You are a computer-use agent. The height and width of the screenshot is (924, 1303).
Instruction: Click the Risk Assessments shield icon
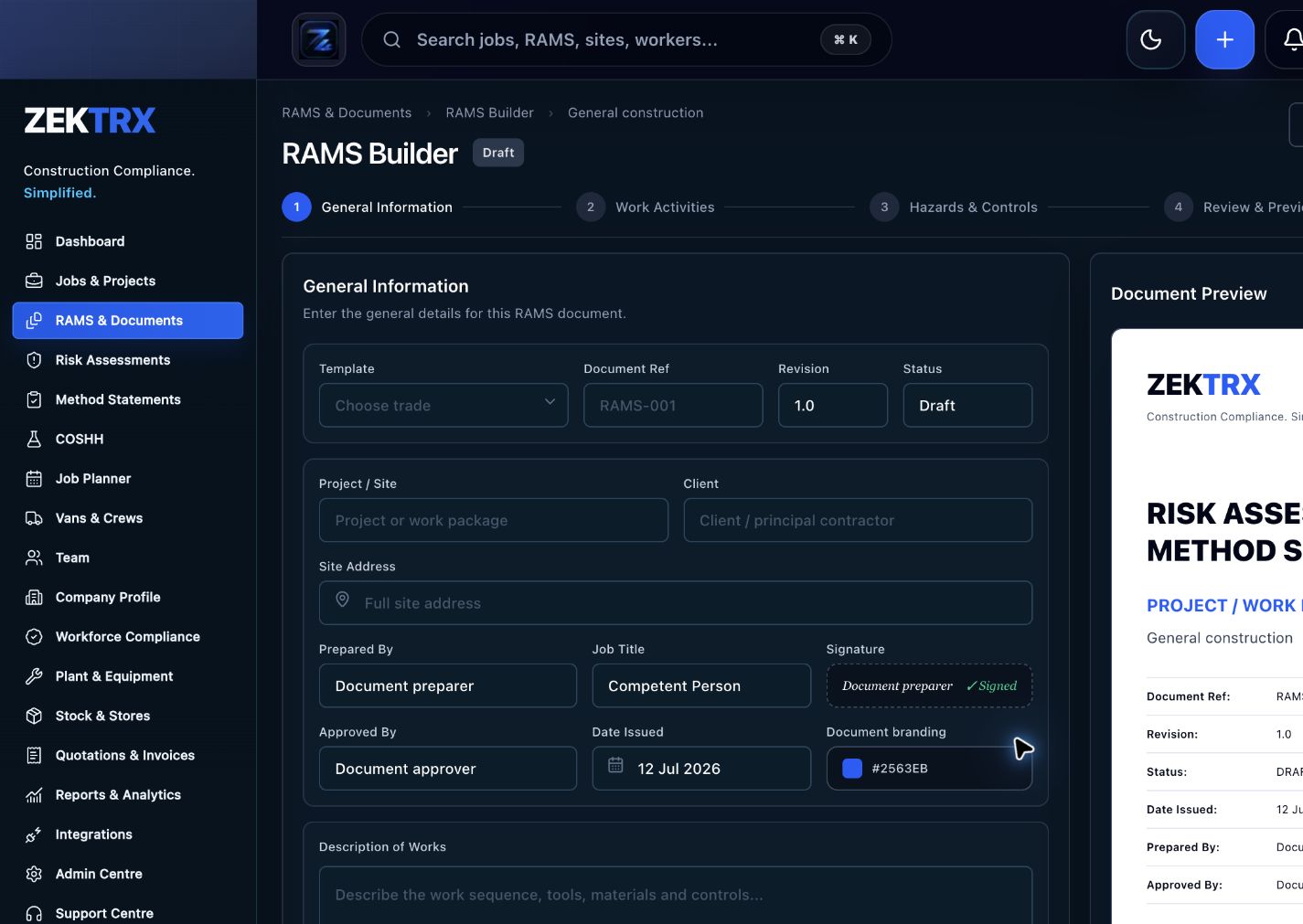pos(34,360)
